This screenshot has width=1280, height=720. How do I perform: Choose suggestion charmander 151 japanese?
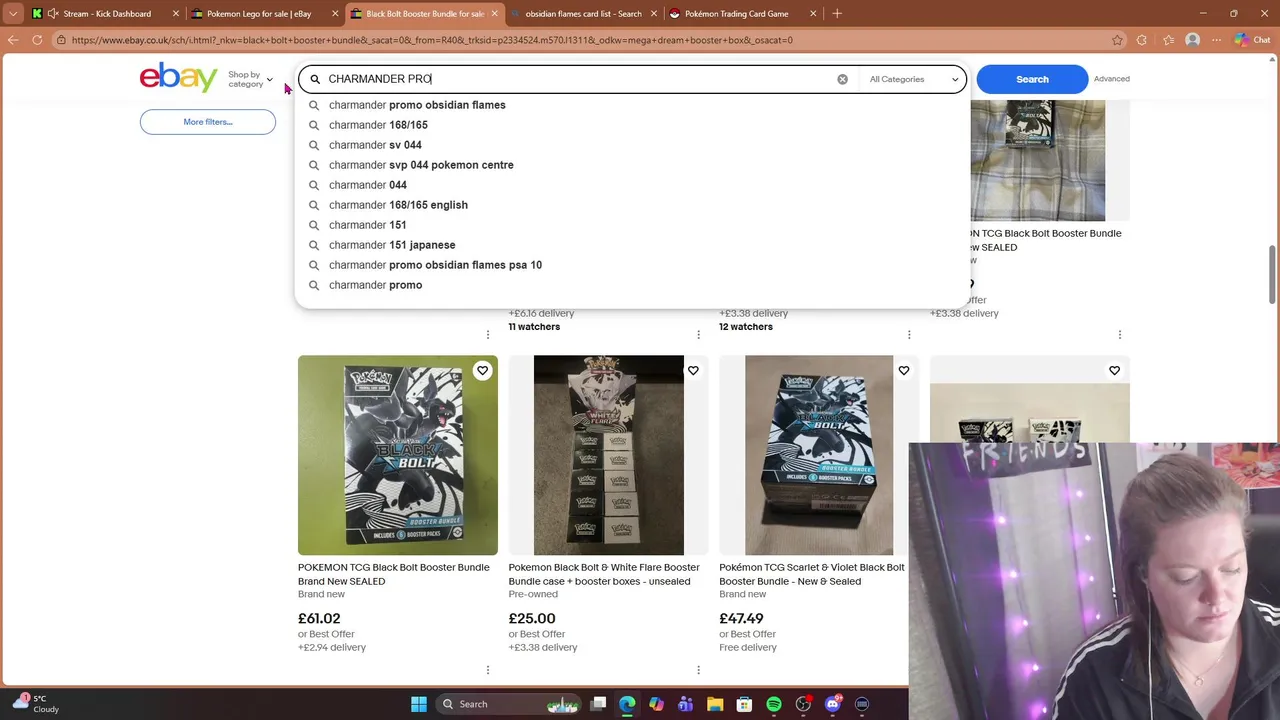tap(392, 245)
